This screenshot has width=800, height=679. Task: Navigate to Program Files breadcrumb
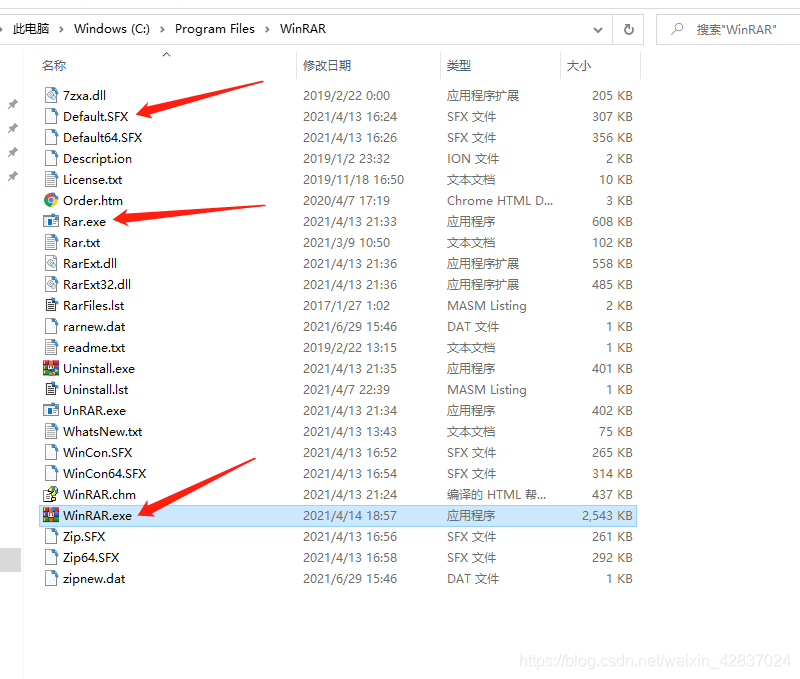click(x=214, y=29)
